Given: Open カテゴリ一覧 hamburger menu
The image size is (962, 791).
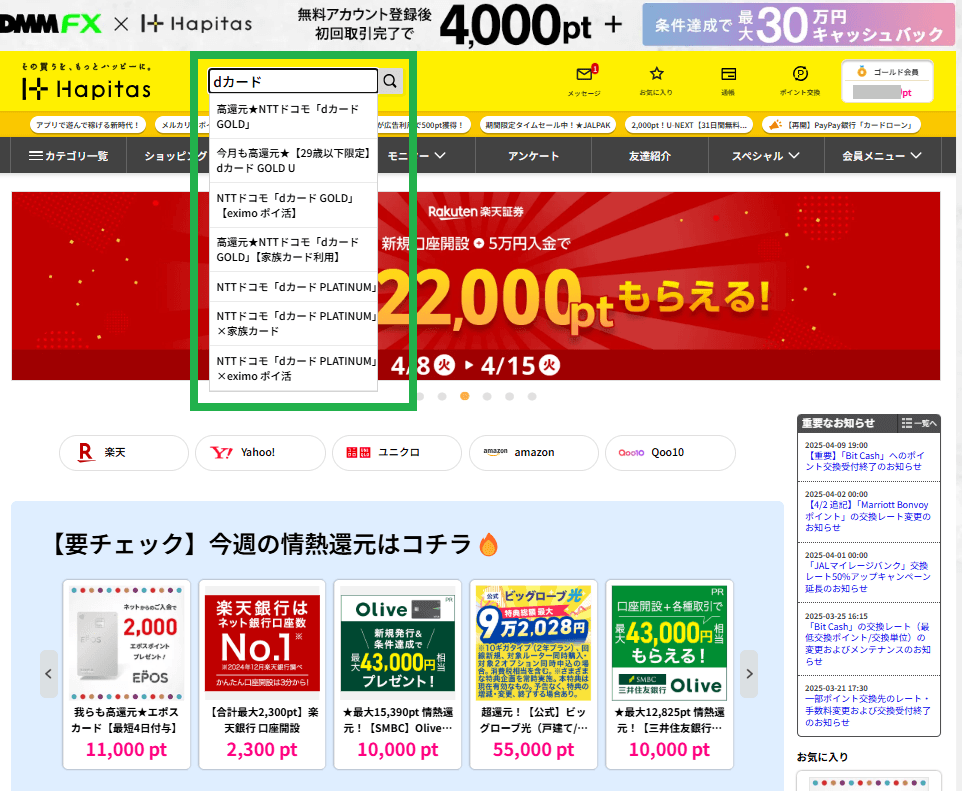Looking at the screenshot, I should point(69,156).
